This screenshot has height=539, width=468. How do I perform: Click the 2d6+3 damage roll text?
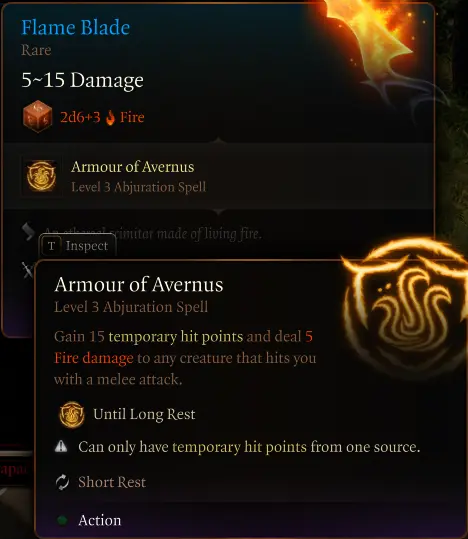(x=80, y=117)
